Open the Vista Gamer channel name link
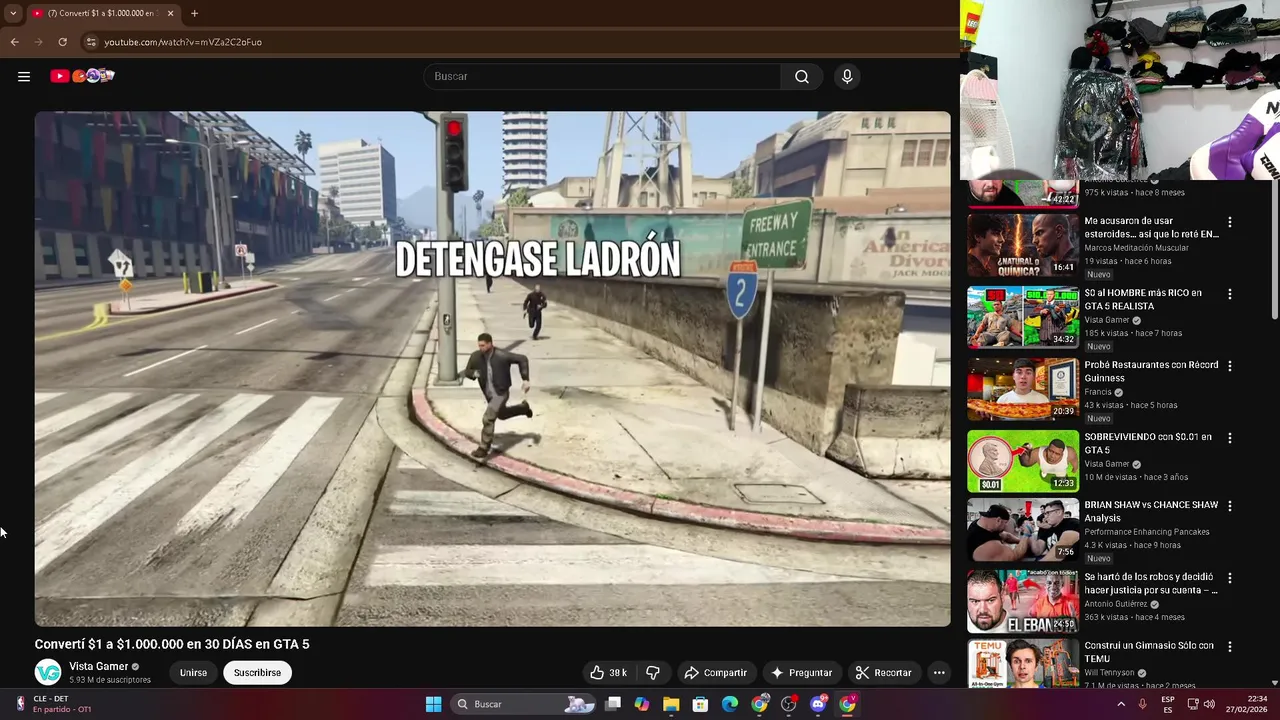The width and height of the screenshot is (1280, 720). coord(98,666)
